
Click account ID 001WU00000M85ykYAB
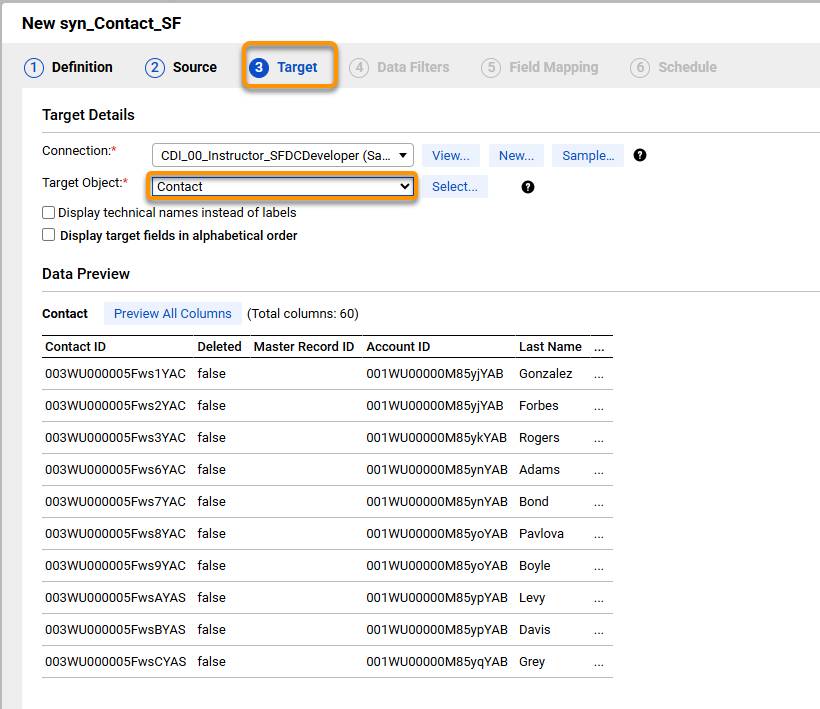coord(437,438)
